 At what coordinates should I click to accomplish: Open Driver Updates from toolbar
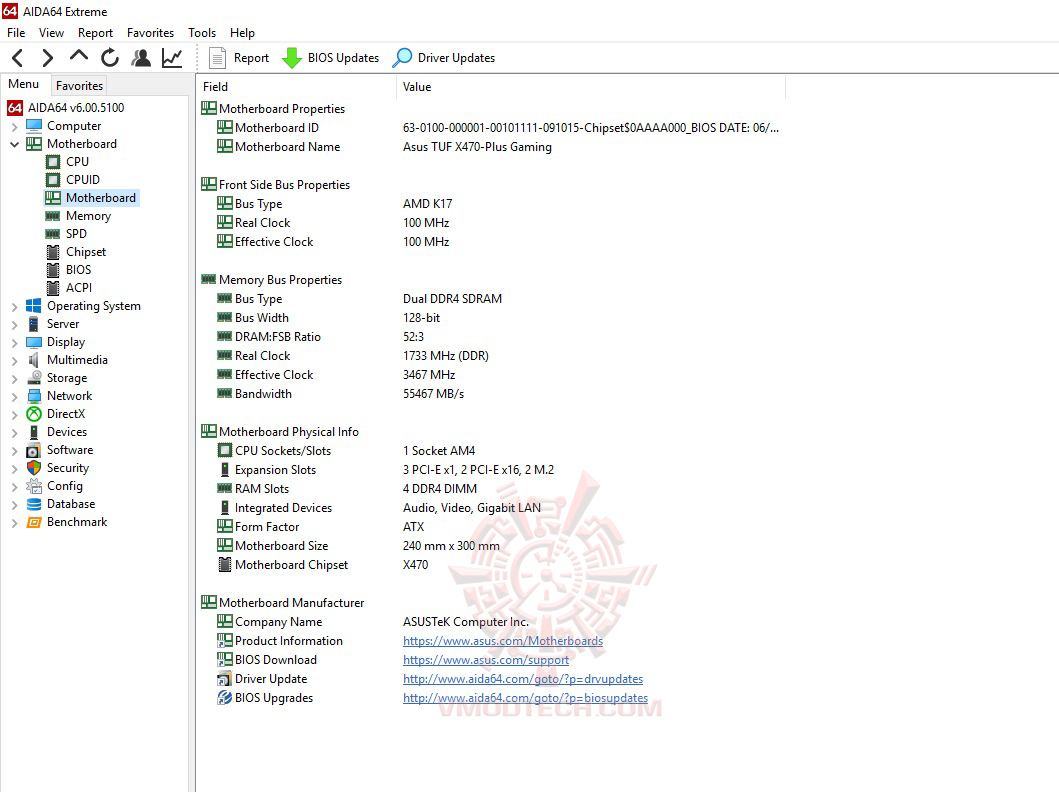click(444, 58)
